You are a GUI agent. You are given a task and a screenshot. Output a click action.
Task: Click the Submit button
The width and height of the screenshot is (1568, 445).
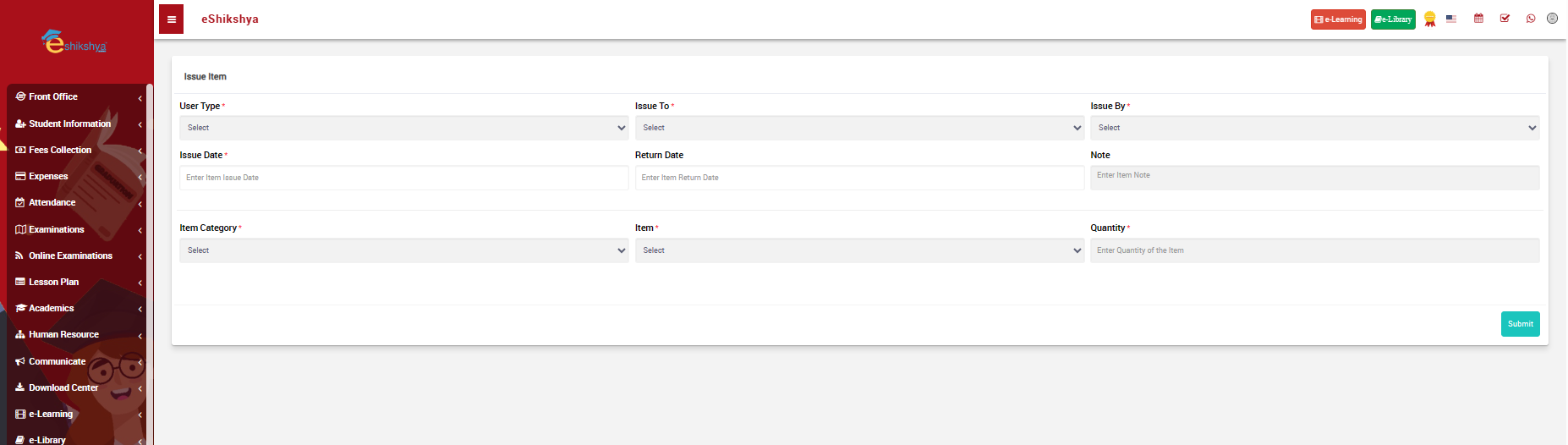[1520, 324]
